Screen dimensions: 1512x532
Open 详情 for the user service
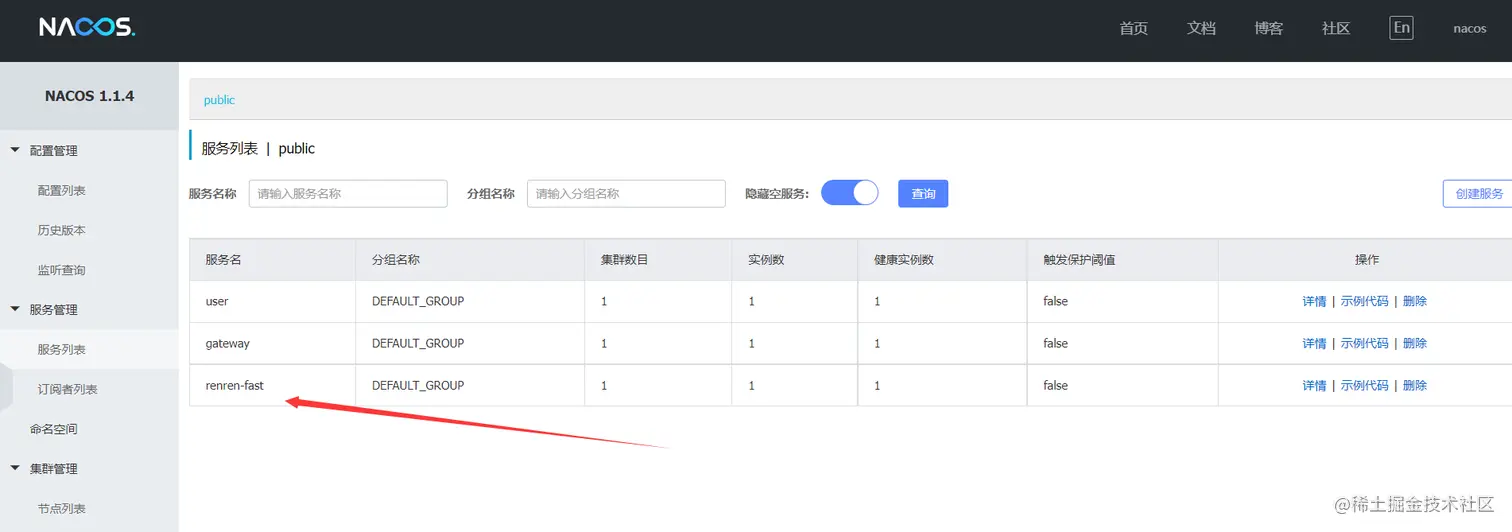click(x=1314, y=301)
